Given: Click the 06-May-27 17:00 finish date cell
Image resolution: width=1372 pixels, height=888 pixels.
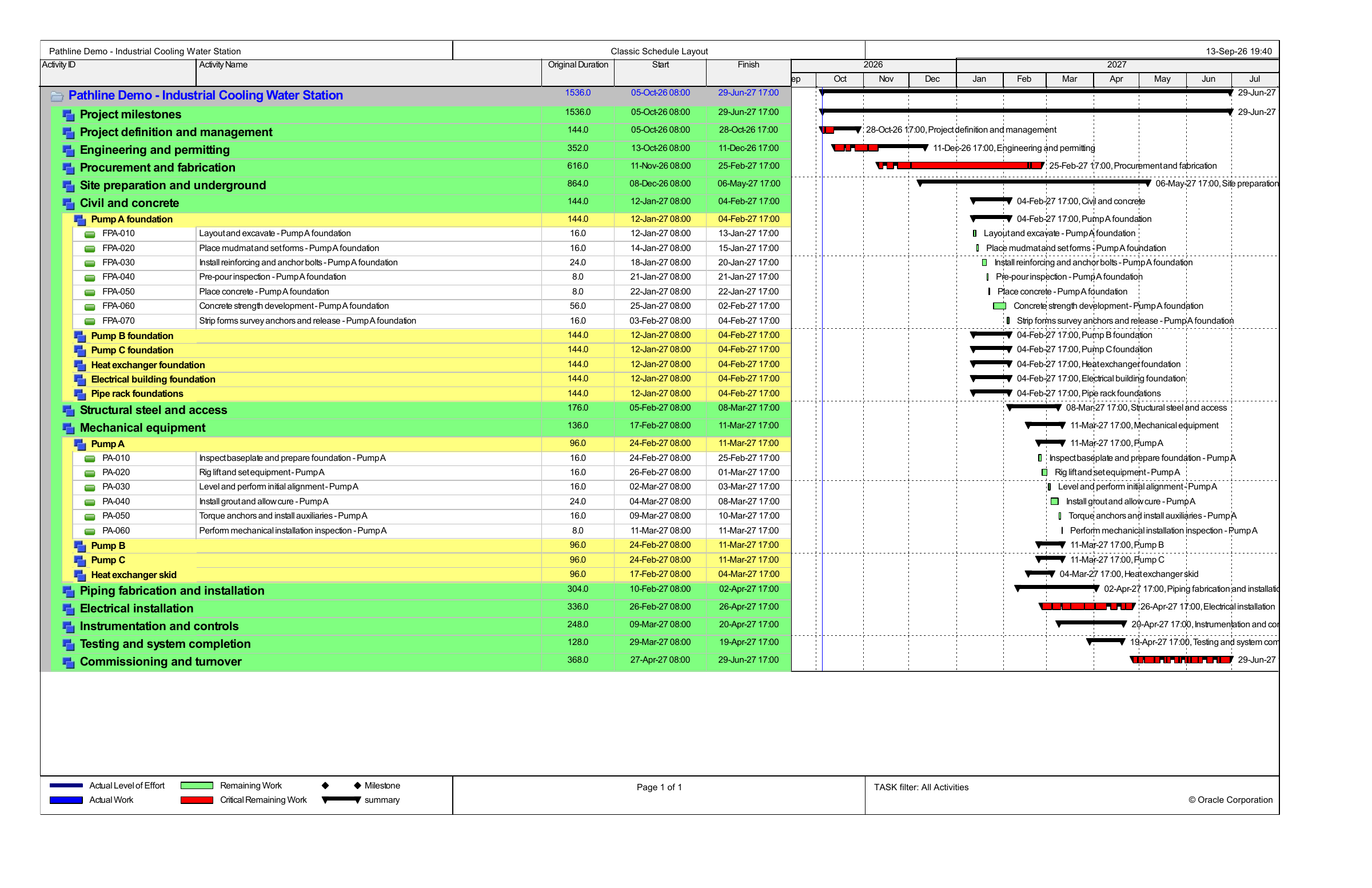Looking at the screenshot, I should (x=749, y=185).
